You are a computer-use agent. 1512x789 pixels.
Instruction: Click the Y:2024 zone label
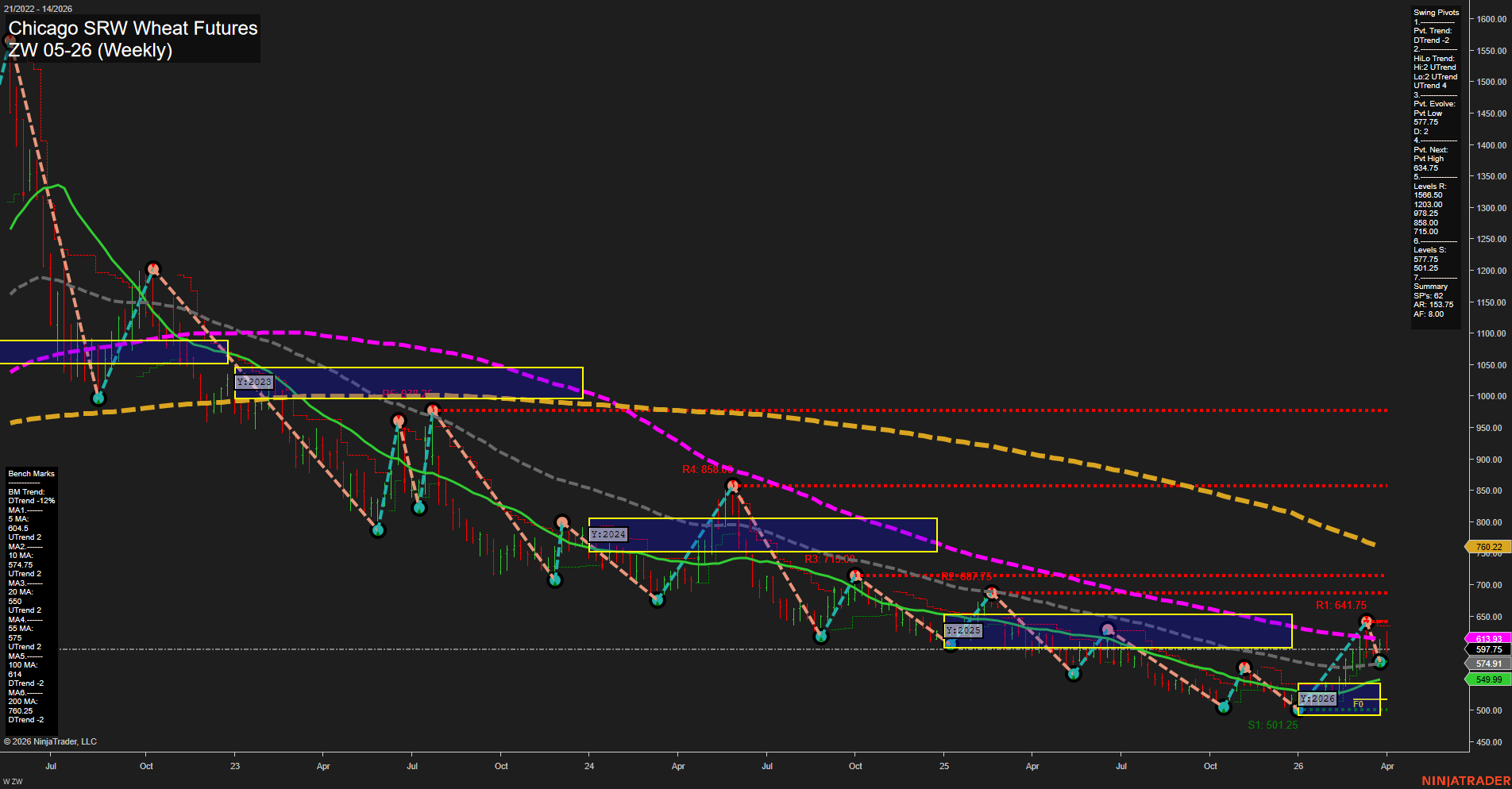pyautogui.click(x=607, y=534)
